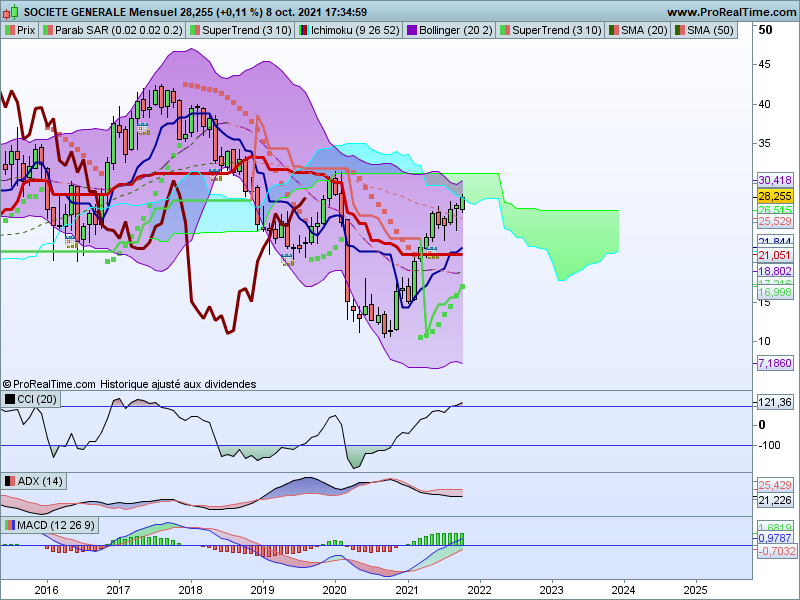Click the upper Bollinger value 30,418
The image size is (800, 600).
pyautogui.click(x=774, y=180)
